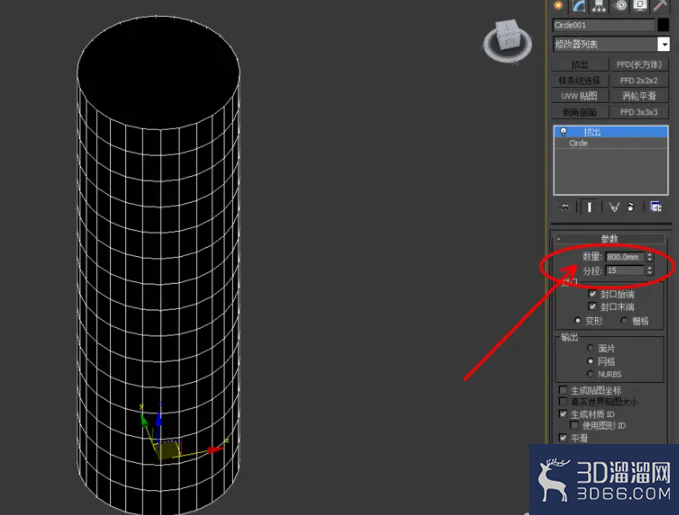Select 挤出 in the modifier stack

point(611,132)
